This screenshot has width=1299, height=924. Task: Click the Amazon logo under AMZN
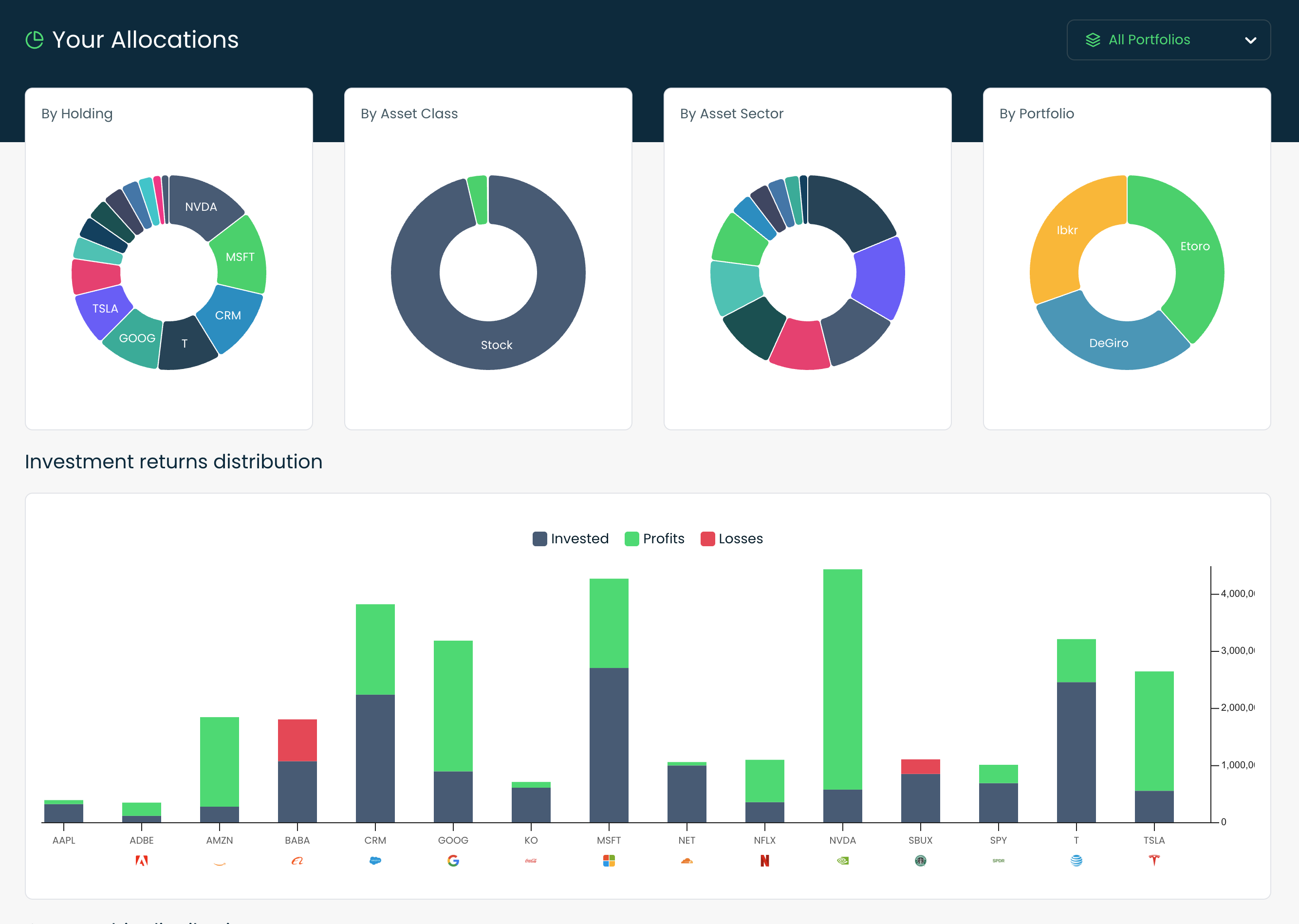pyautogui.click(x=220, y=863)
